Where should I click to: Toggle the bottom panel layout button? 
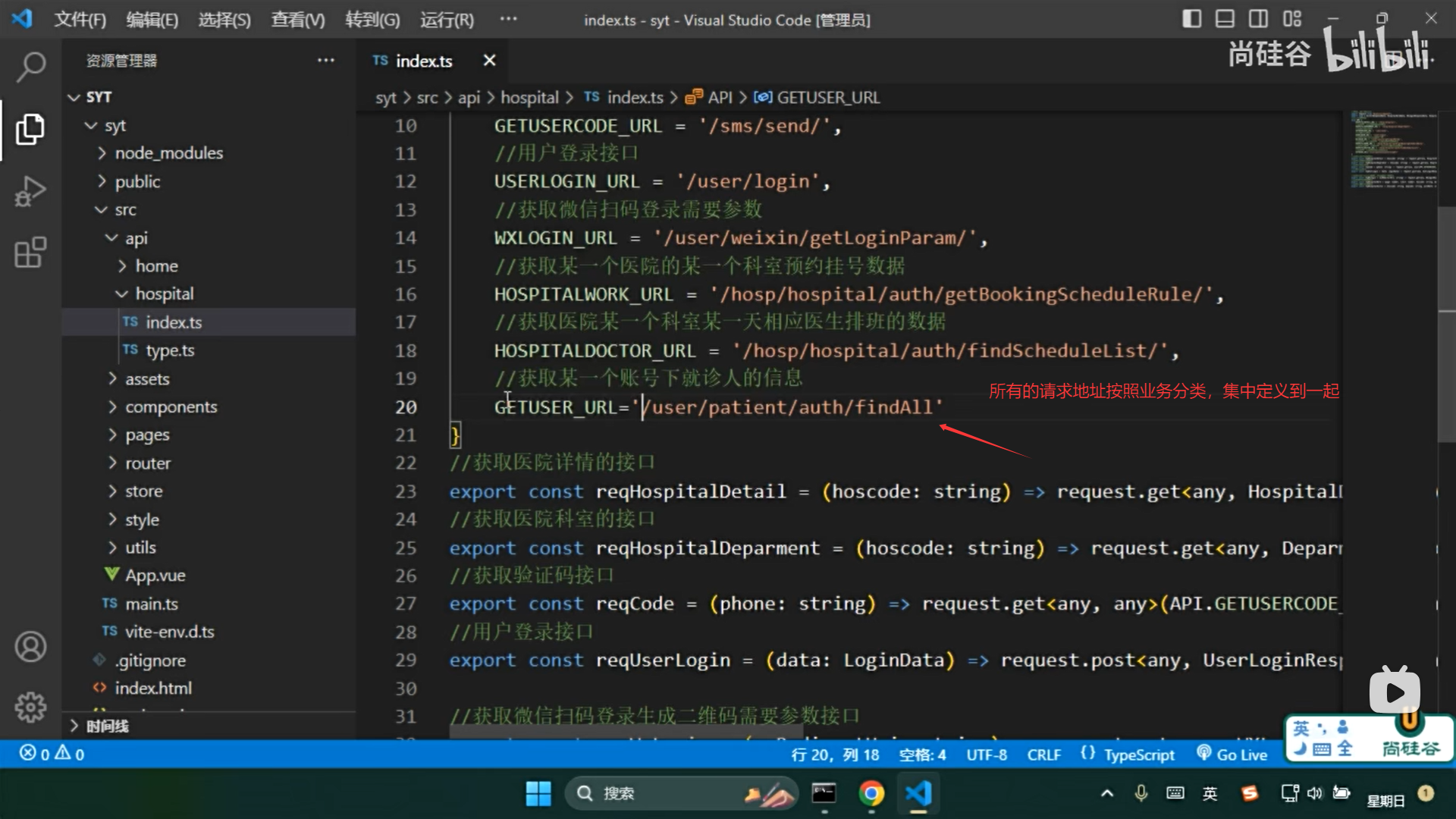1225,19
